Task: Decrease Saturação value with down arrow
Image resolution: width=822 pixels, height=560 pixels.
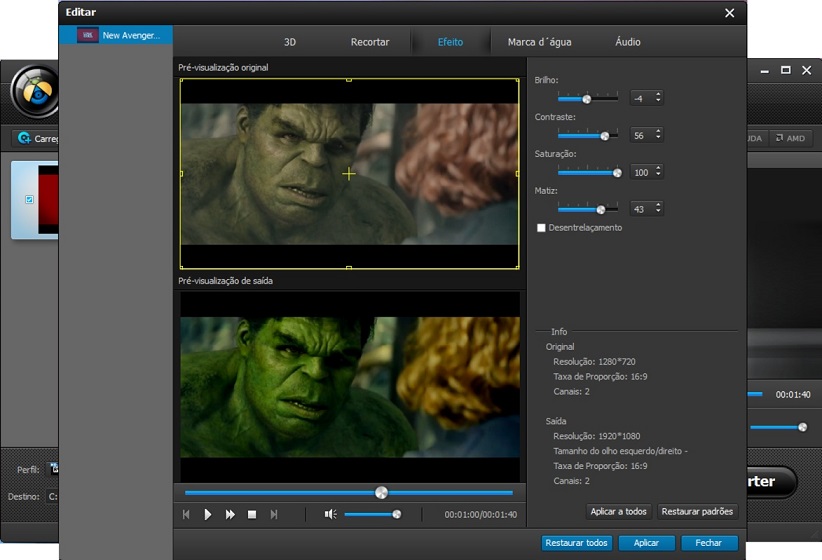Action: [658, 175]
